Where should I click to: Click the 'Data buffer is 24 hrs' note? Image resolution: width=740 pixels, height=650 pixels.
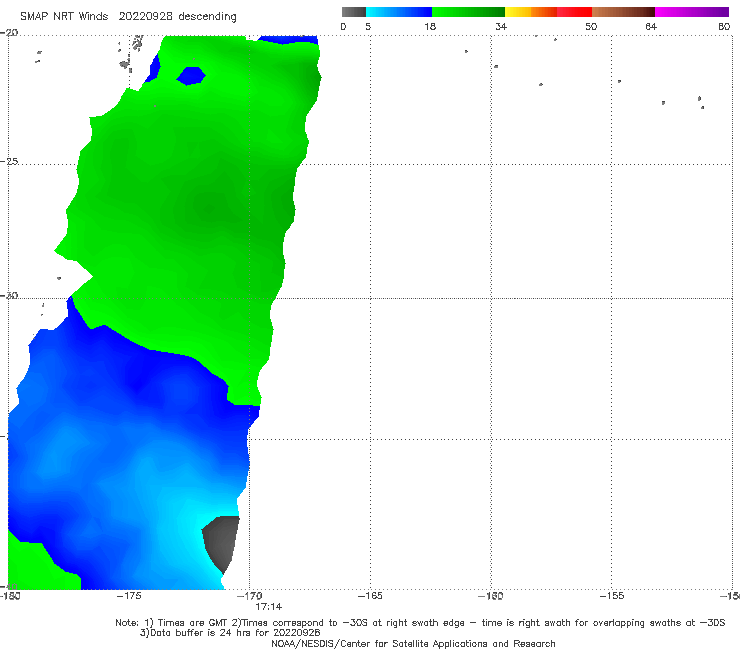click(230, 633)
